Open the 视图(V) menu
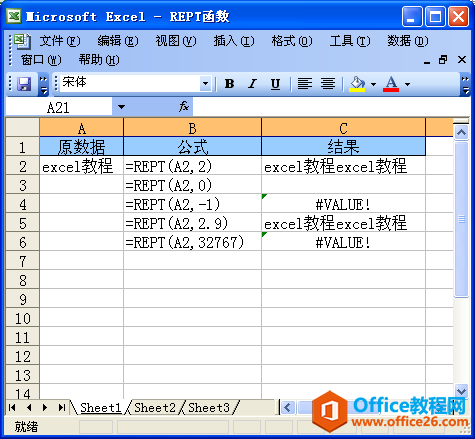This screenshot has width=475, height=439. (176, 41)
